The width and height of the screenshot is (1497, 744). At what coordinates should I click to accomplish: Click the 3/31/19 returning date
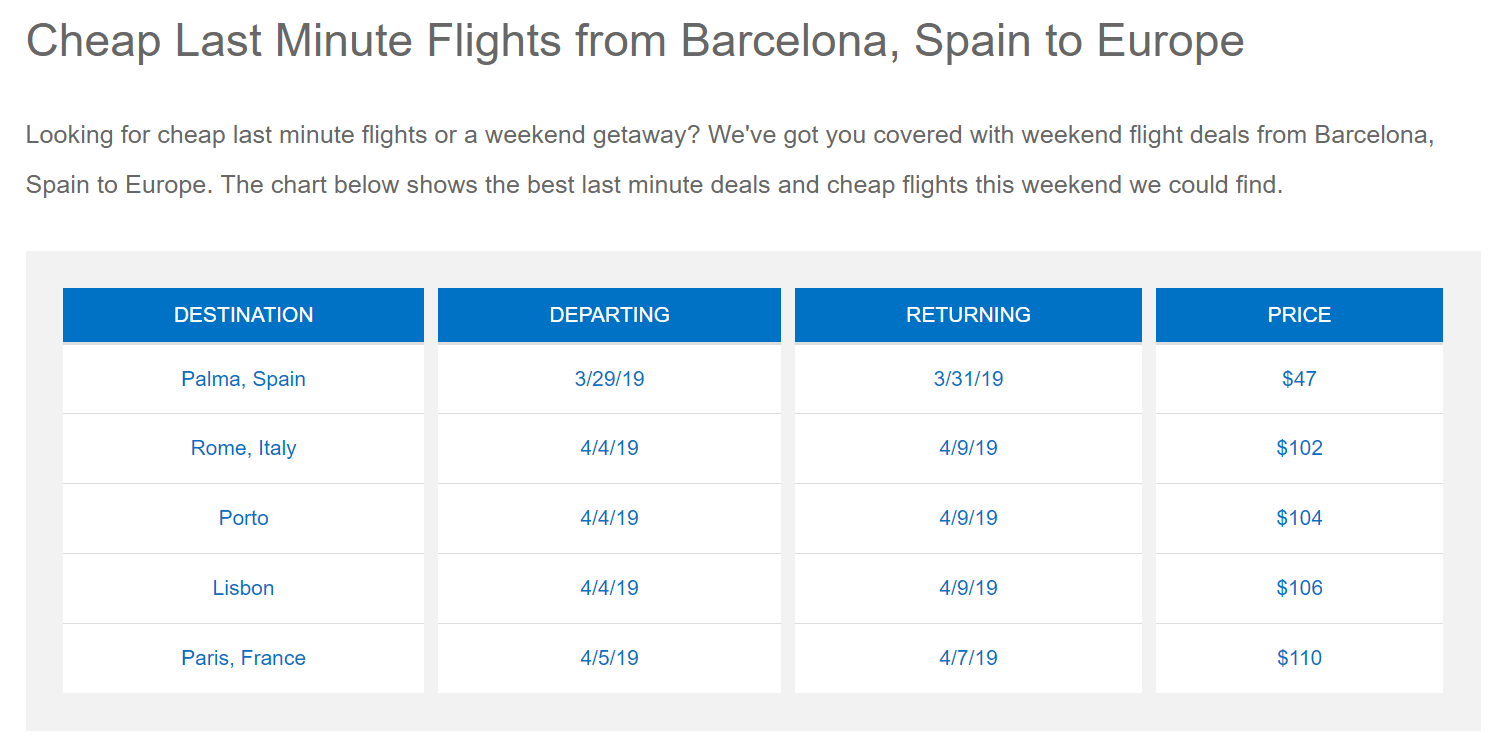point(968,379)
